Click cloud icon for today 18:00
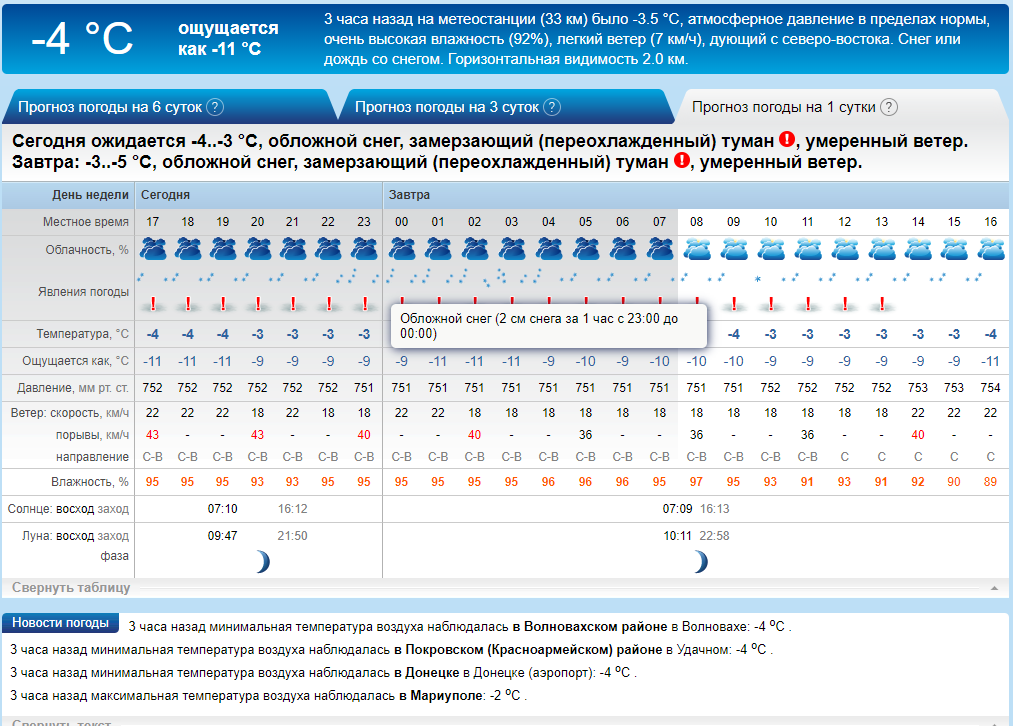The width and height of the screenshot is (1013, 726). pos(188,249)
